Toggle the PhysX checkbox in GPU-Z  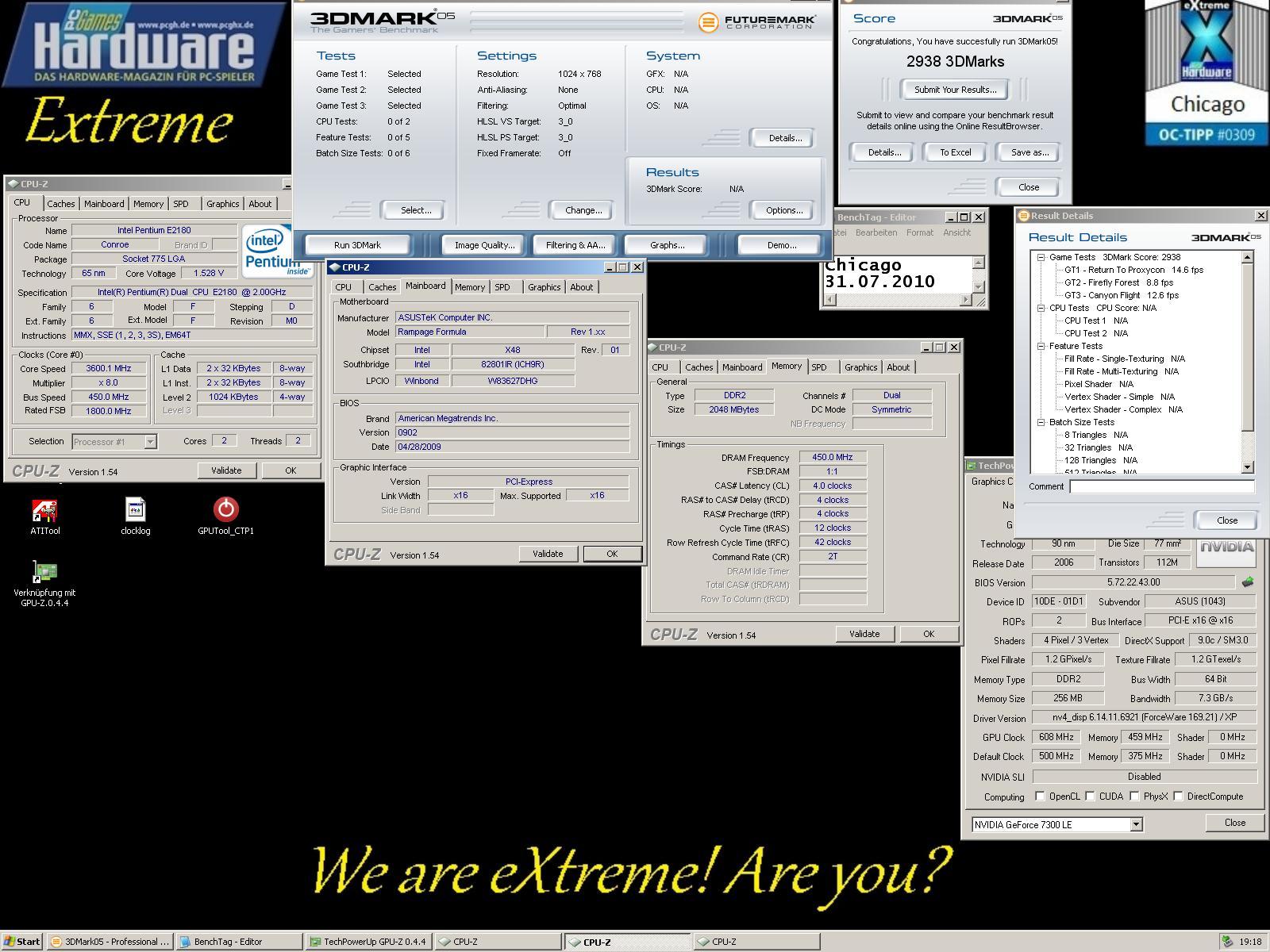[1134, 797]
